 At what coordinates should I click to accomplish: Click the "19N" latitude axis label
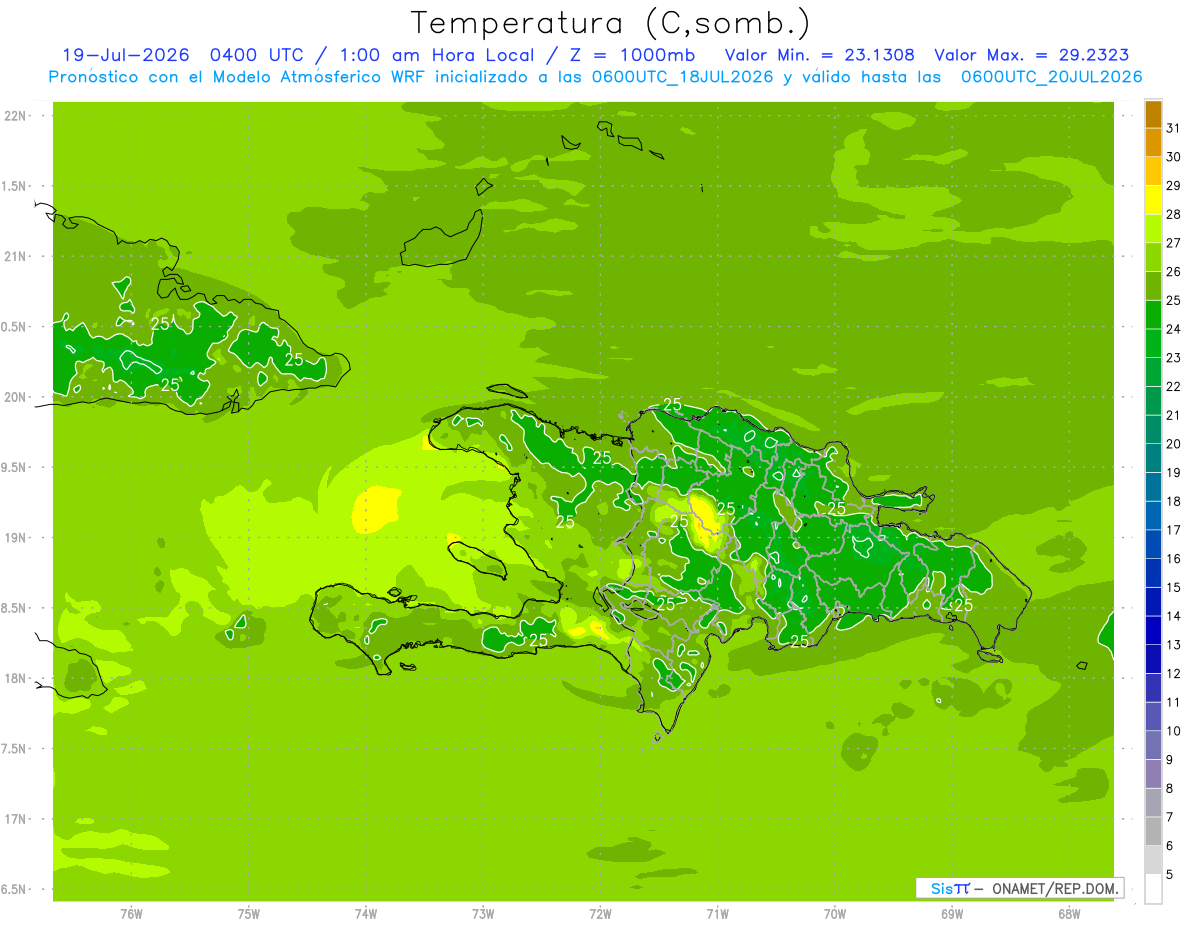click(15, 538)
